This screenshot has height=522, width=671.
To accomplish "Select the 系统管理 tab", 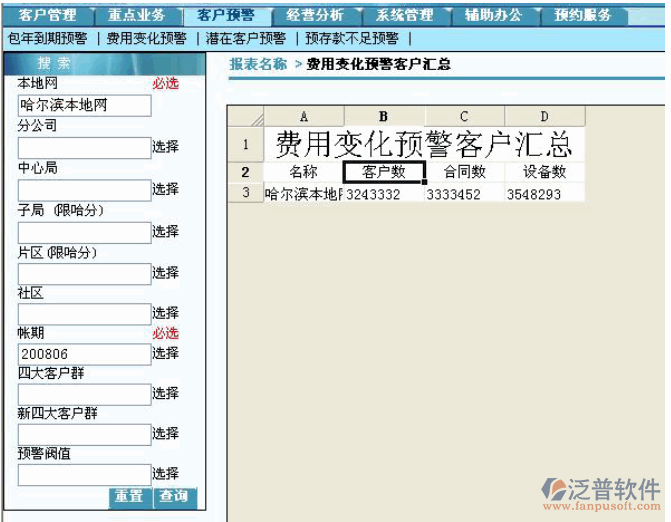I will [404, 15].
